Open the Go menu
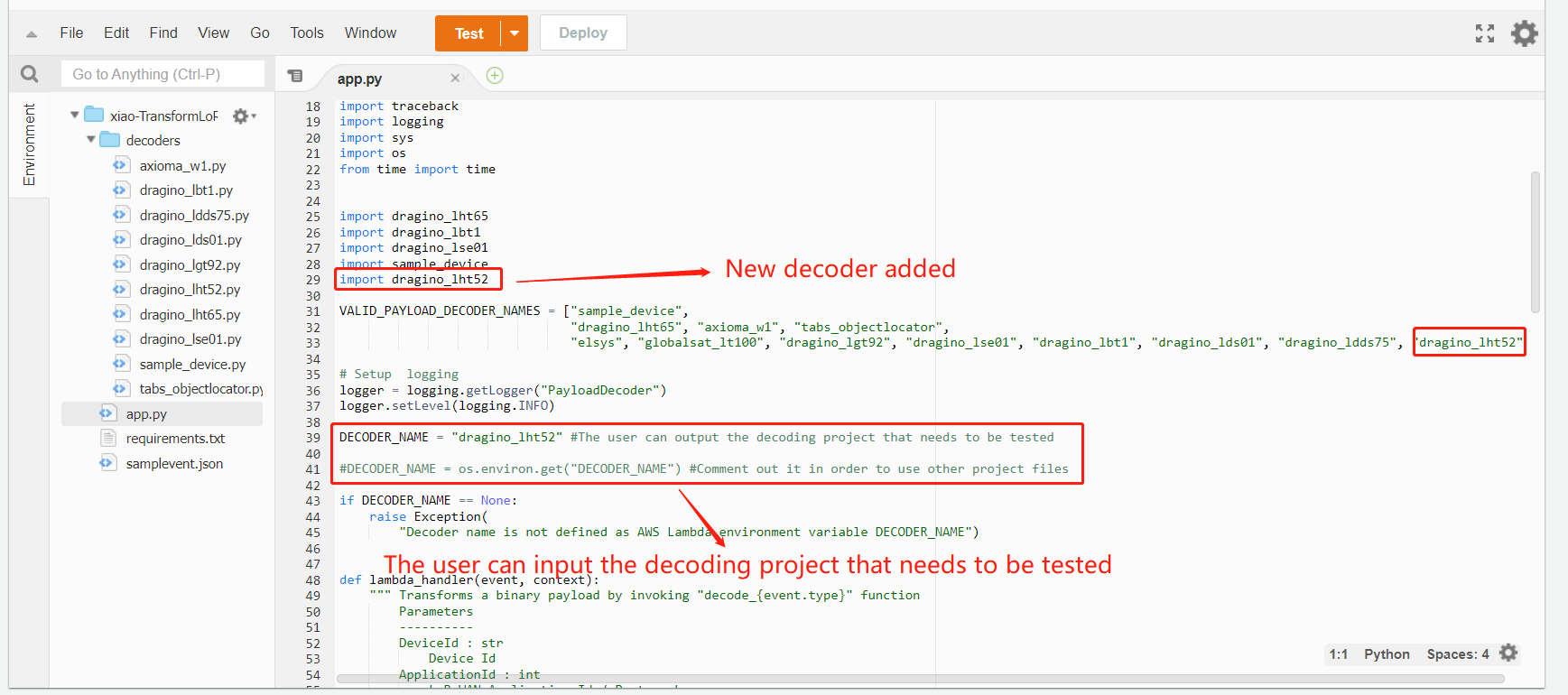 coord(260,33)
